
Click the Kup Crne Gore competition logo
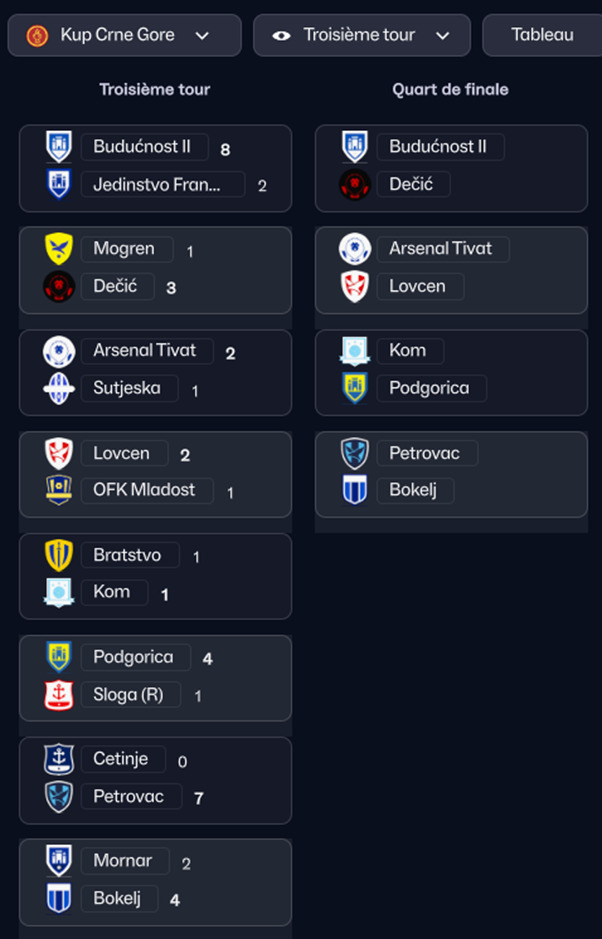(37, 35)
